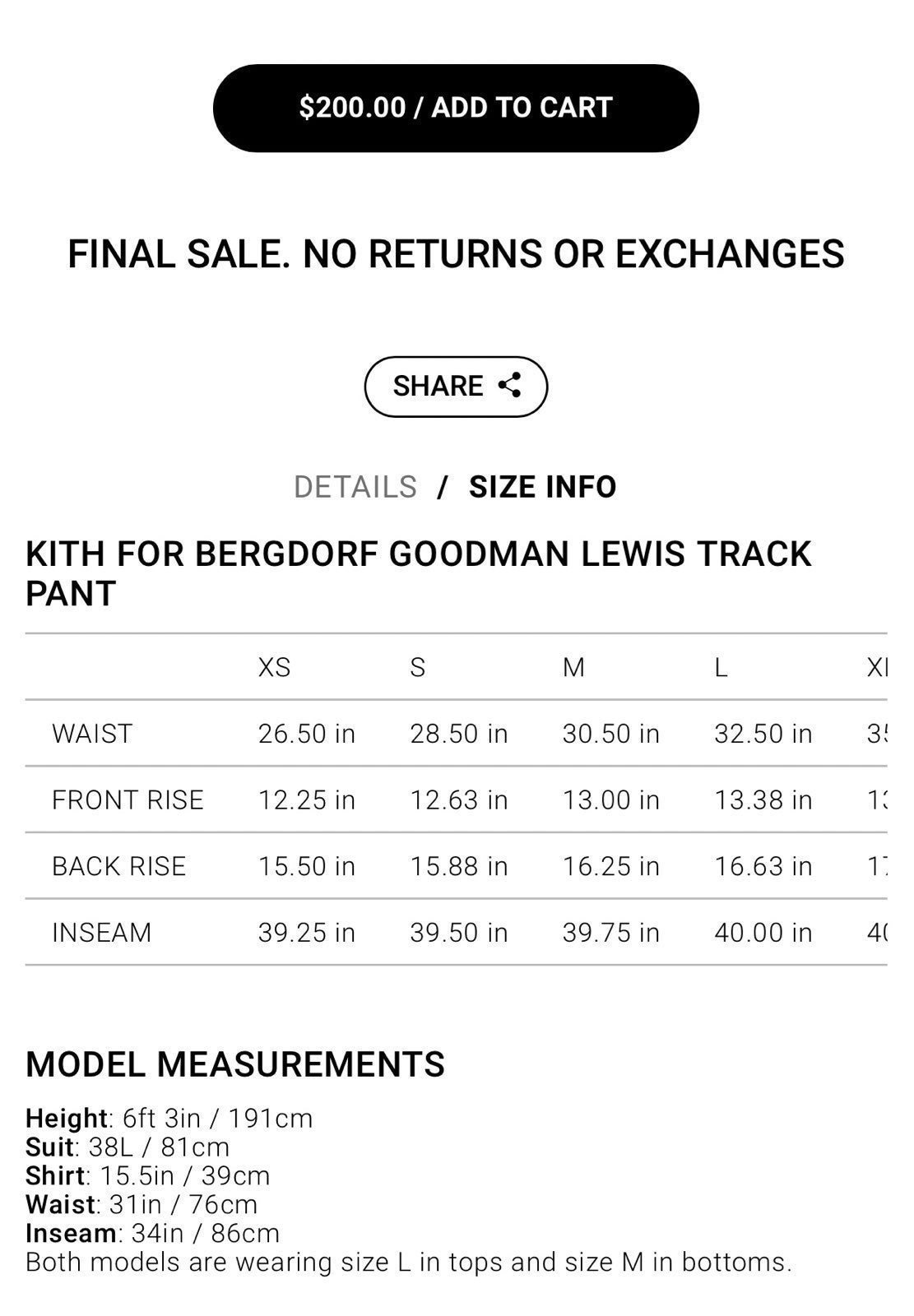Select the Size Info tab
Screen dimensions: 914x1316
543,487
